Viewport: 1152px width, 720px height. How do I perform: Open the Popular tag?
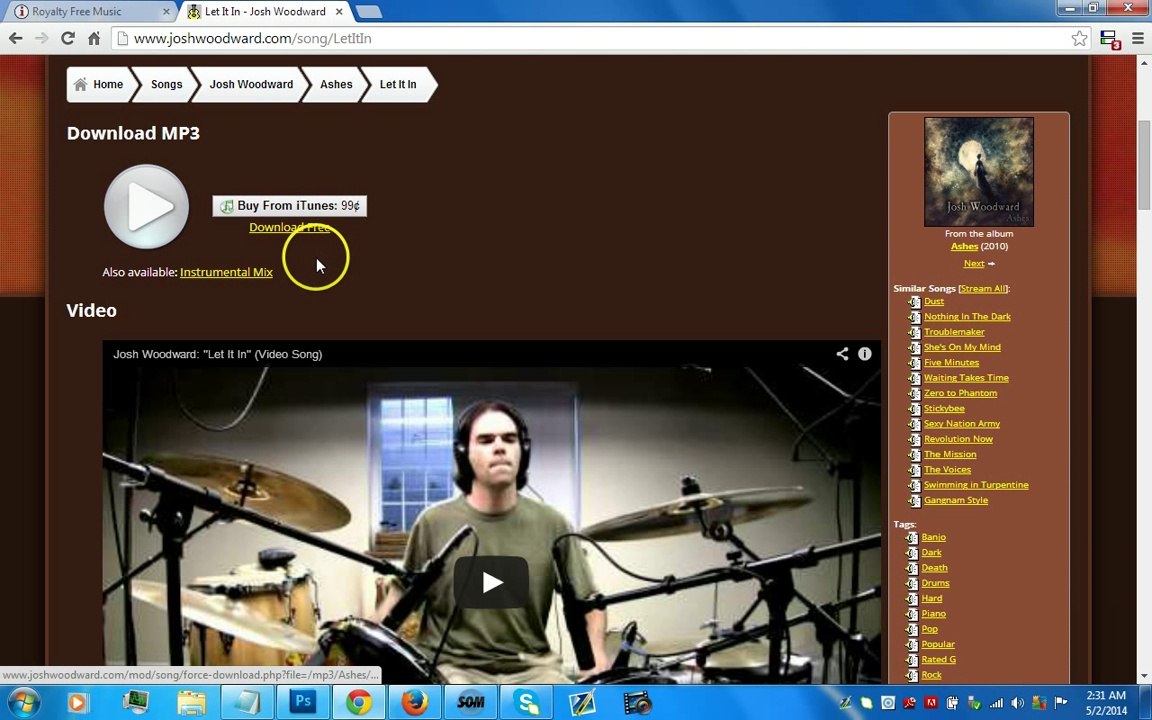coord(937,644)
